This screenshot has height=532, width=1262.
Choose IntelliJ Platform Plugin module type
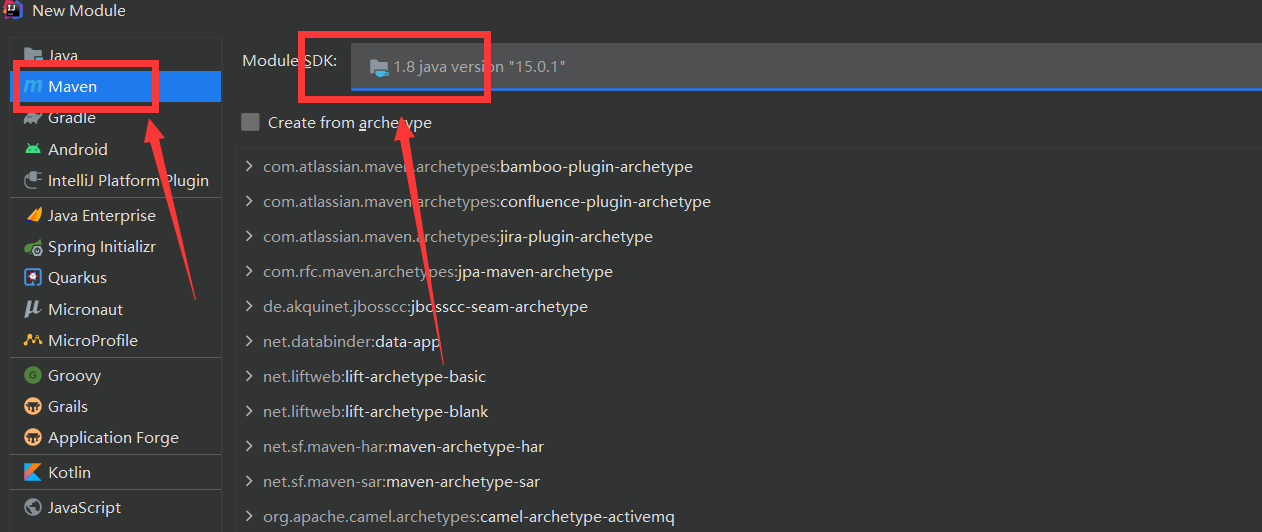click(x=116, y=181)
